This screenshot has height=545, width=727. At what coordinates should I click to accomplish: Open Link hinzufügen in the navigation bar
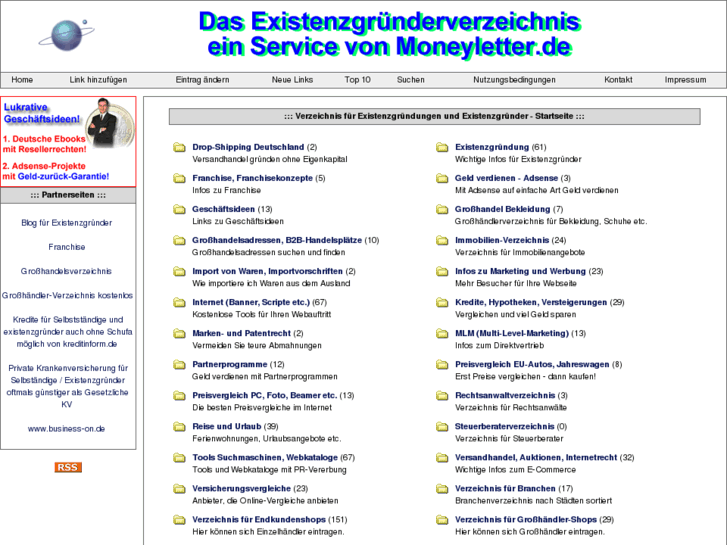(x=98, y=80)
